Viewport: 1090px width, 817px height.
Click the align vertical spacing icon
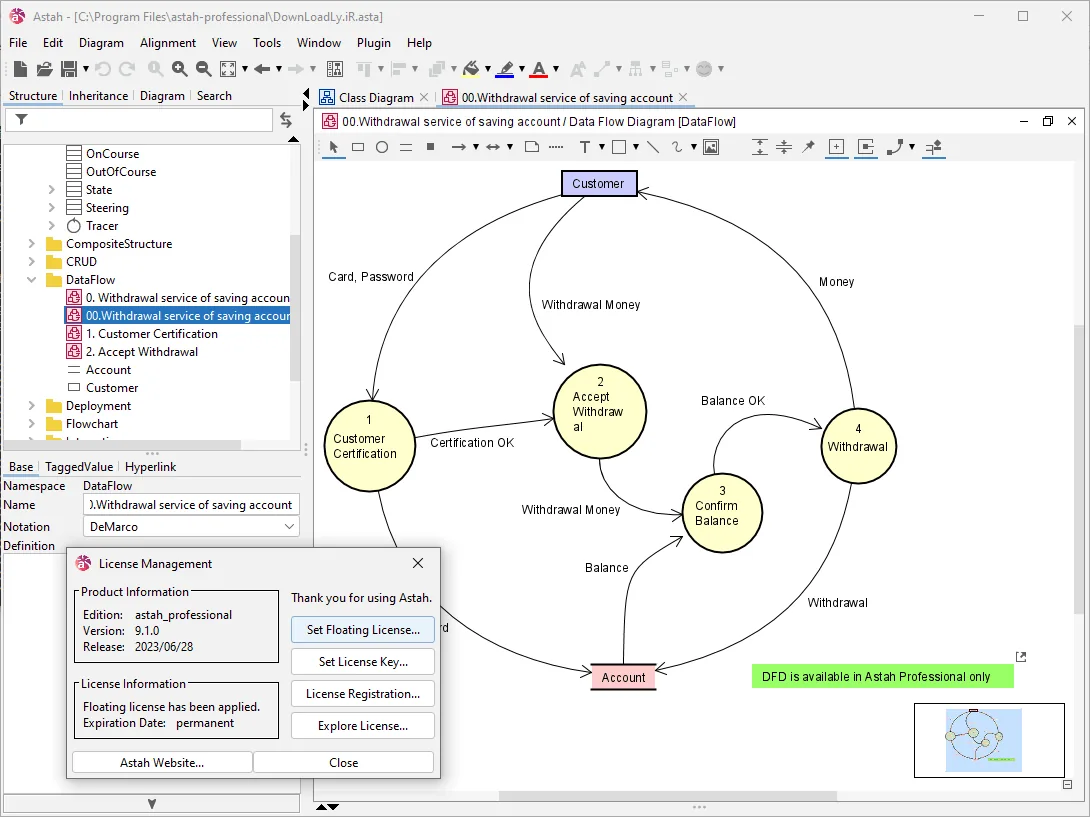coord(760,147)
